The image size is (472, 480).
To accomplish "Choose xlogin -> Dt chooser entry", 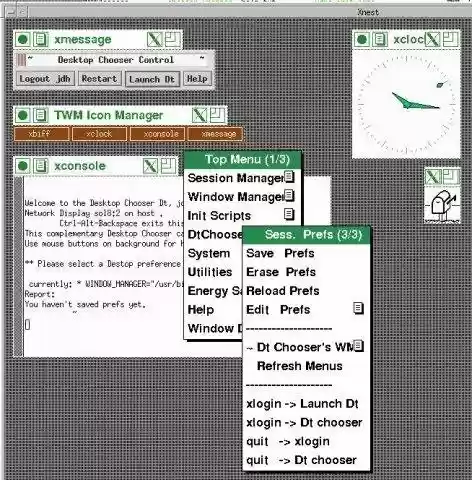I will 307,422.
